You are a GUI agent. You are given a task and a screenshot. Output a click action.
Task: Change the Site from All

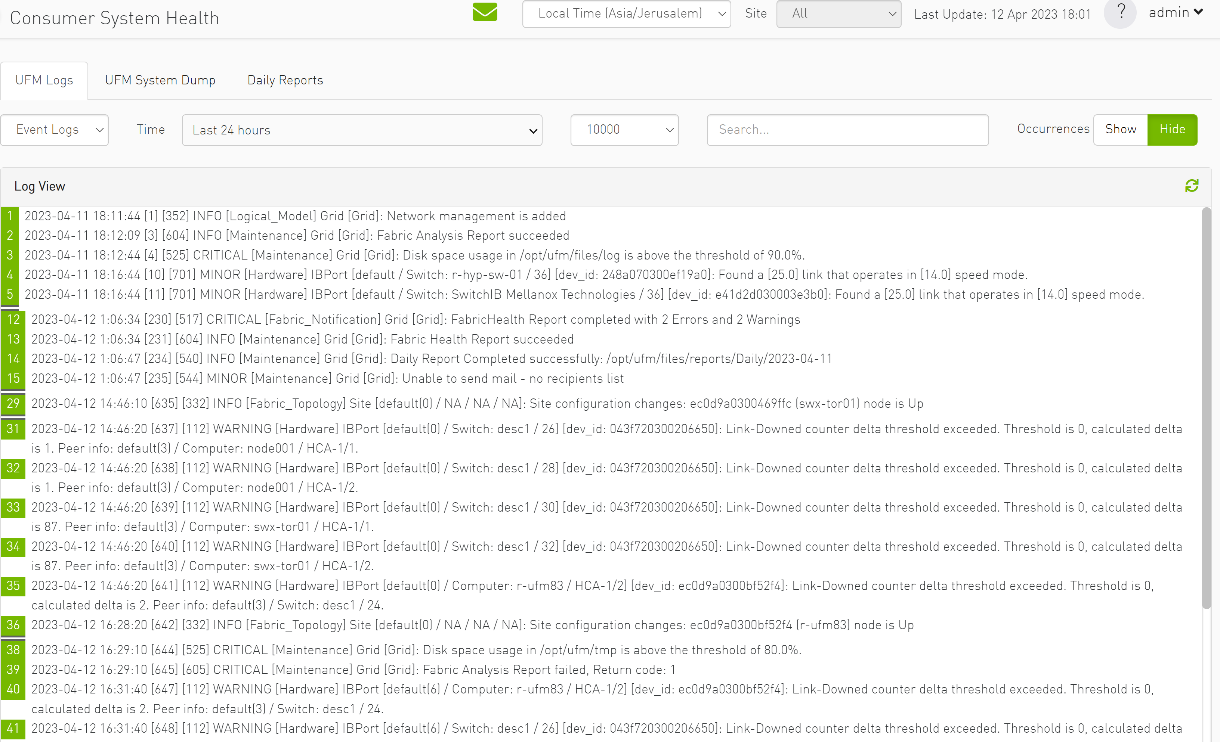tap(838, 14)
